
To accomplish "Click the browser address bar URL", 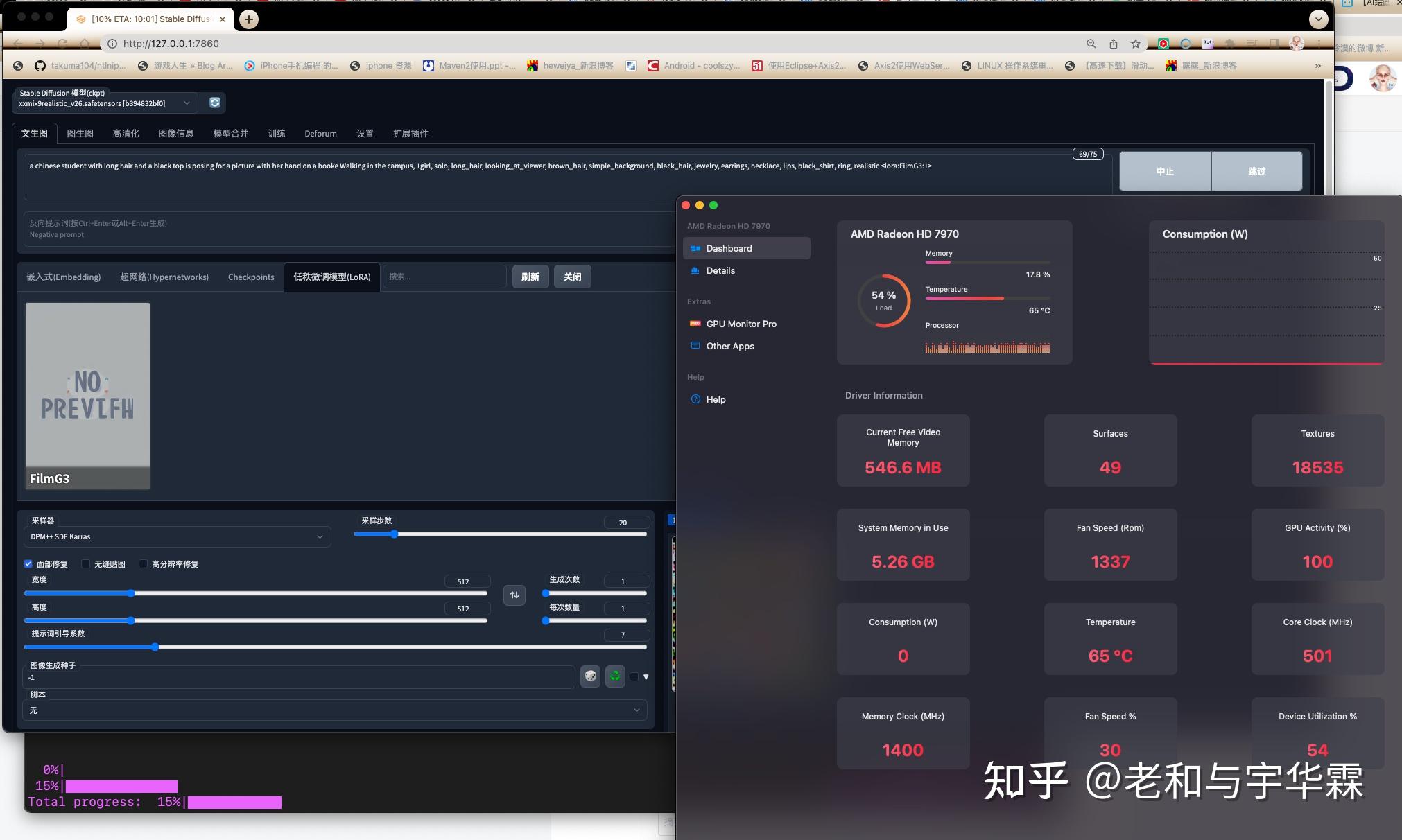I will pos(171,44).
